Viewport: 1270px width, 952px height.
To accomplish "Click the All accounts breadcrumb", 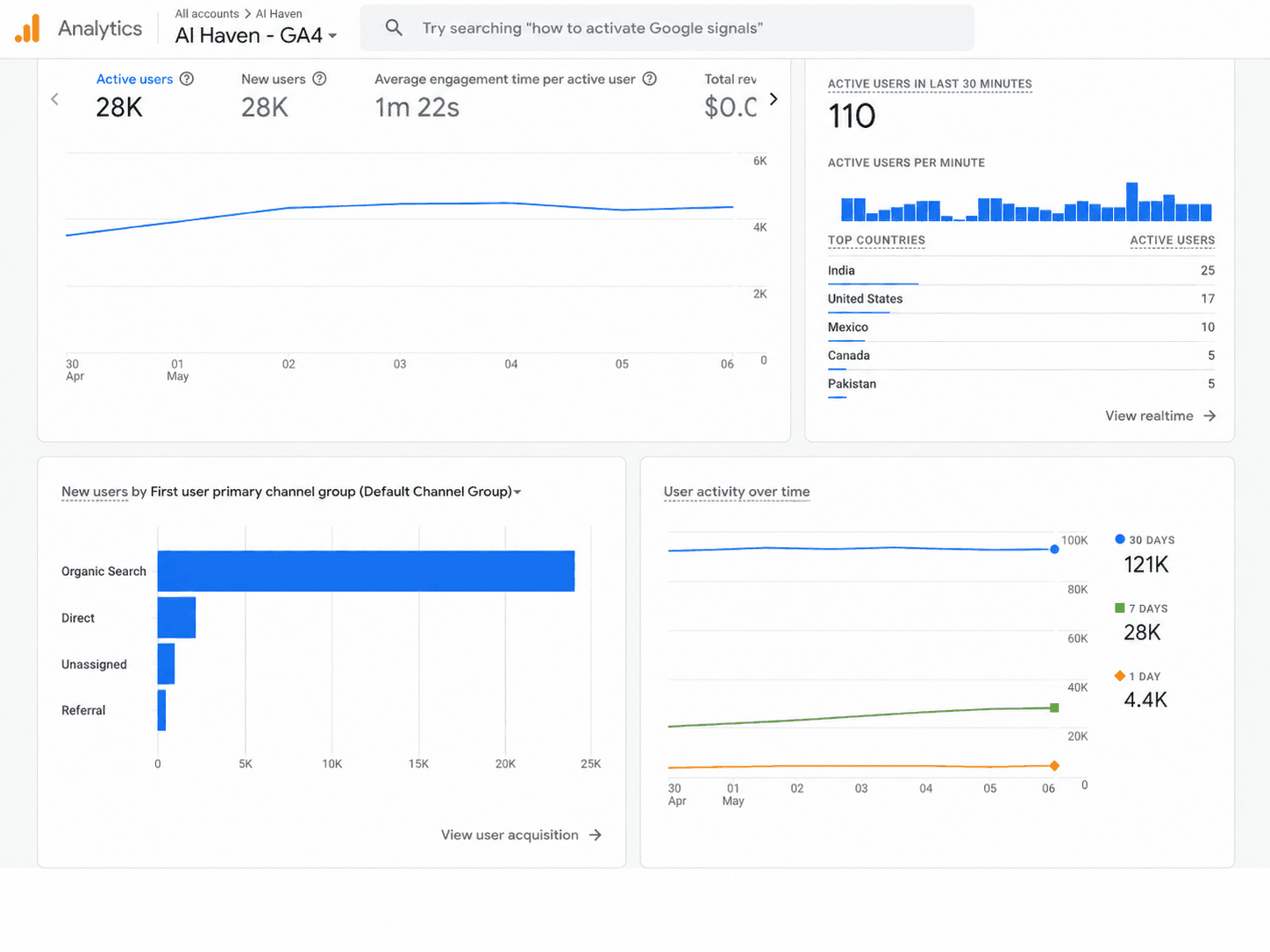I will (x=207, y=14).
